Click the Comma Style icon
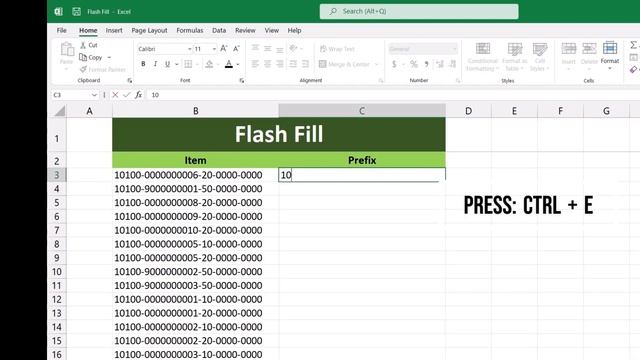Viewport: 640px width, 360px height. click(x=426, y=64)
